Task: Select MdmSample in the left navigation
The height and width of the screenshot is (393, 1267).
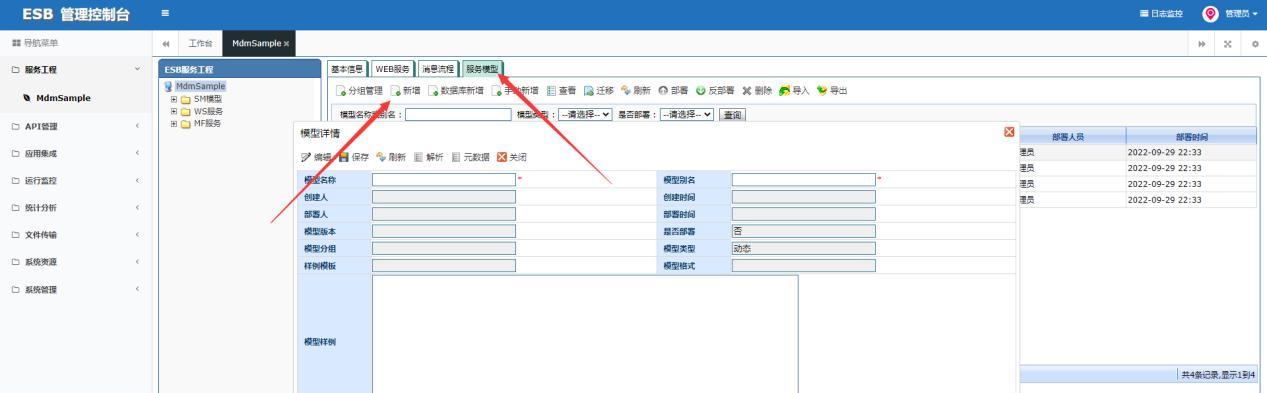Action: pyautogui.click(x=63, y=98)
